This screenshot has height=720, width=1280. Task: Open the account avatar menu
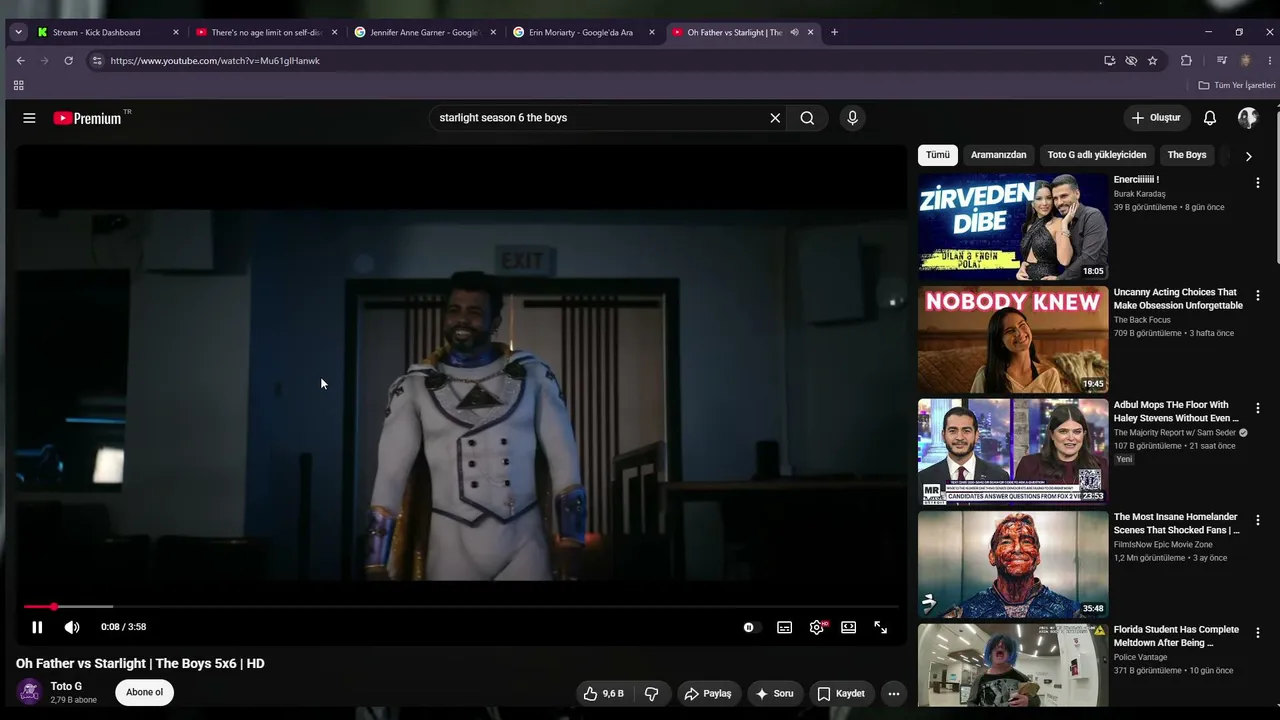[x=1248, y=118]
